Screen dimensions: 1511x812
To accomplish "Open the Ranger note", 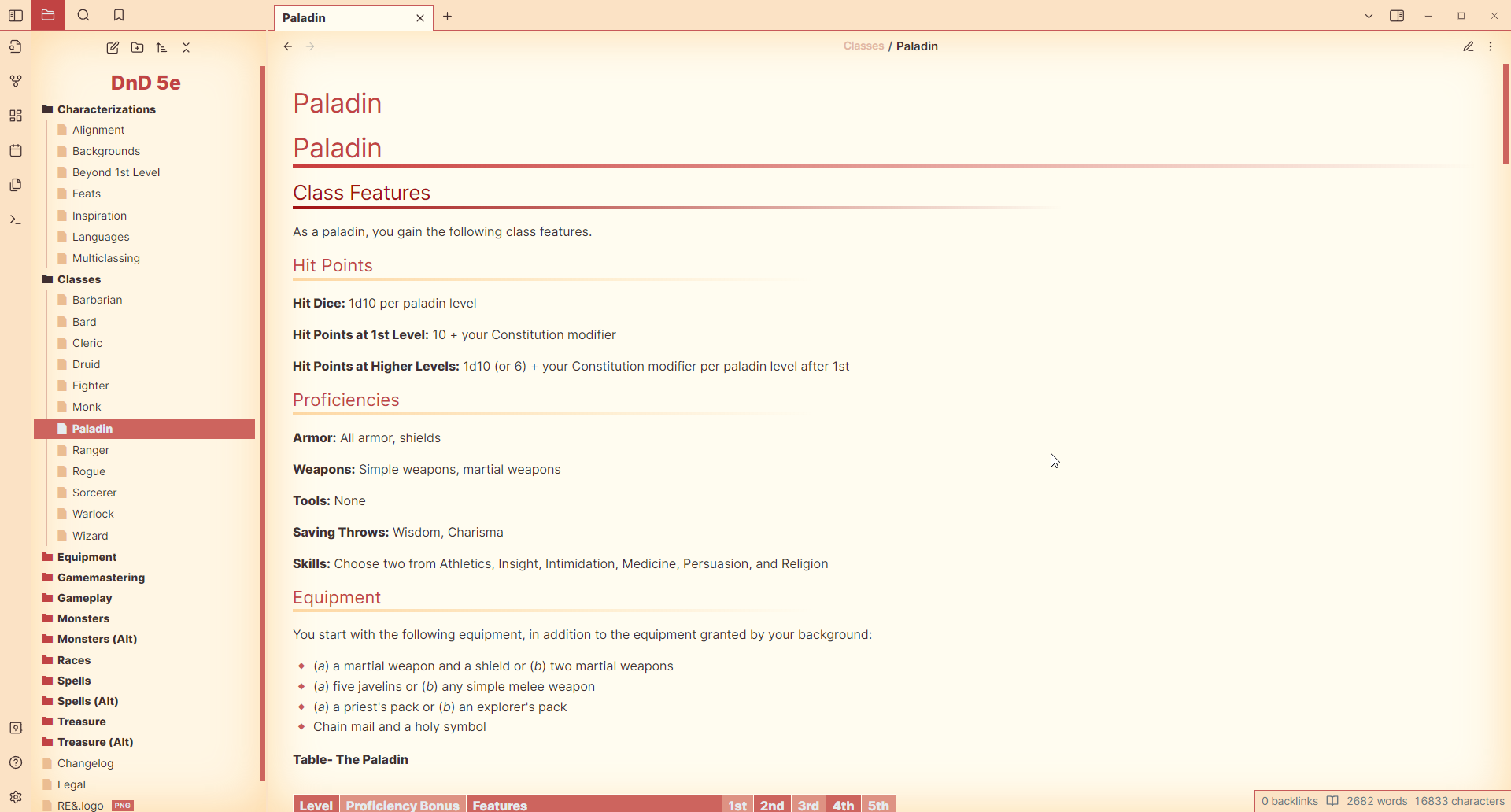I will tap(91, 450).
